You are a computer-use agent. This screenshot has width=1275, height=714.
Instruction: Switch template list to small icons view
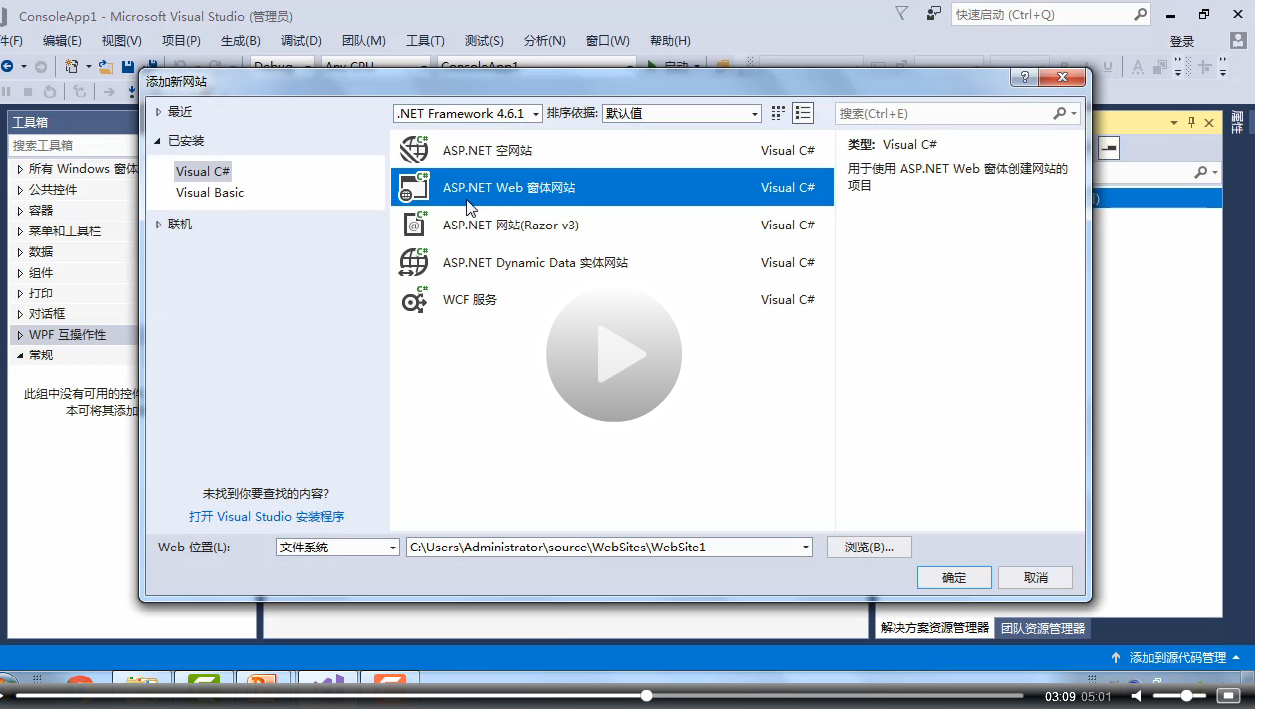[778, 113]
